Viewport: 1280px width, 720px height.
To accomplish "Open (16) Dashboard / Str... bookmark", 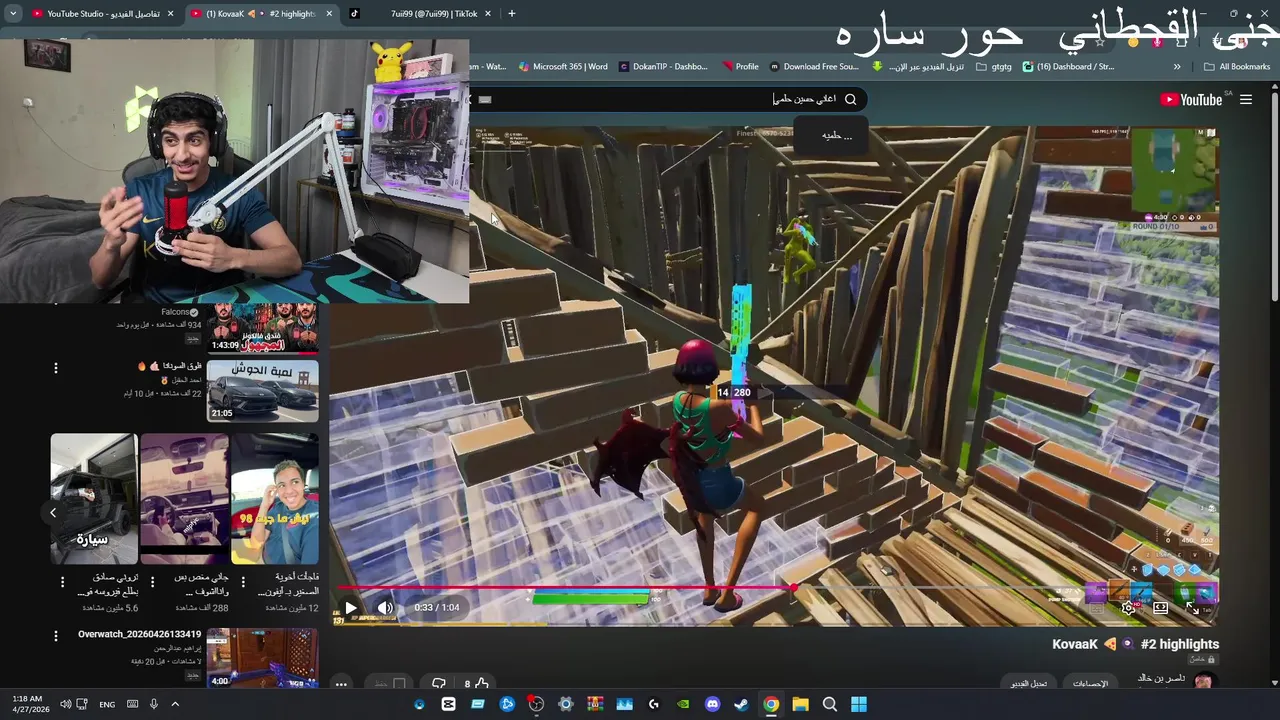I will [x=1068, y=67].
